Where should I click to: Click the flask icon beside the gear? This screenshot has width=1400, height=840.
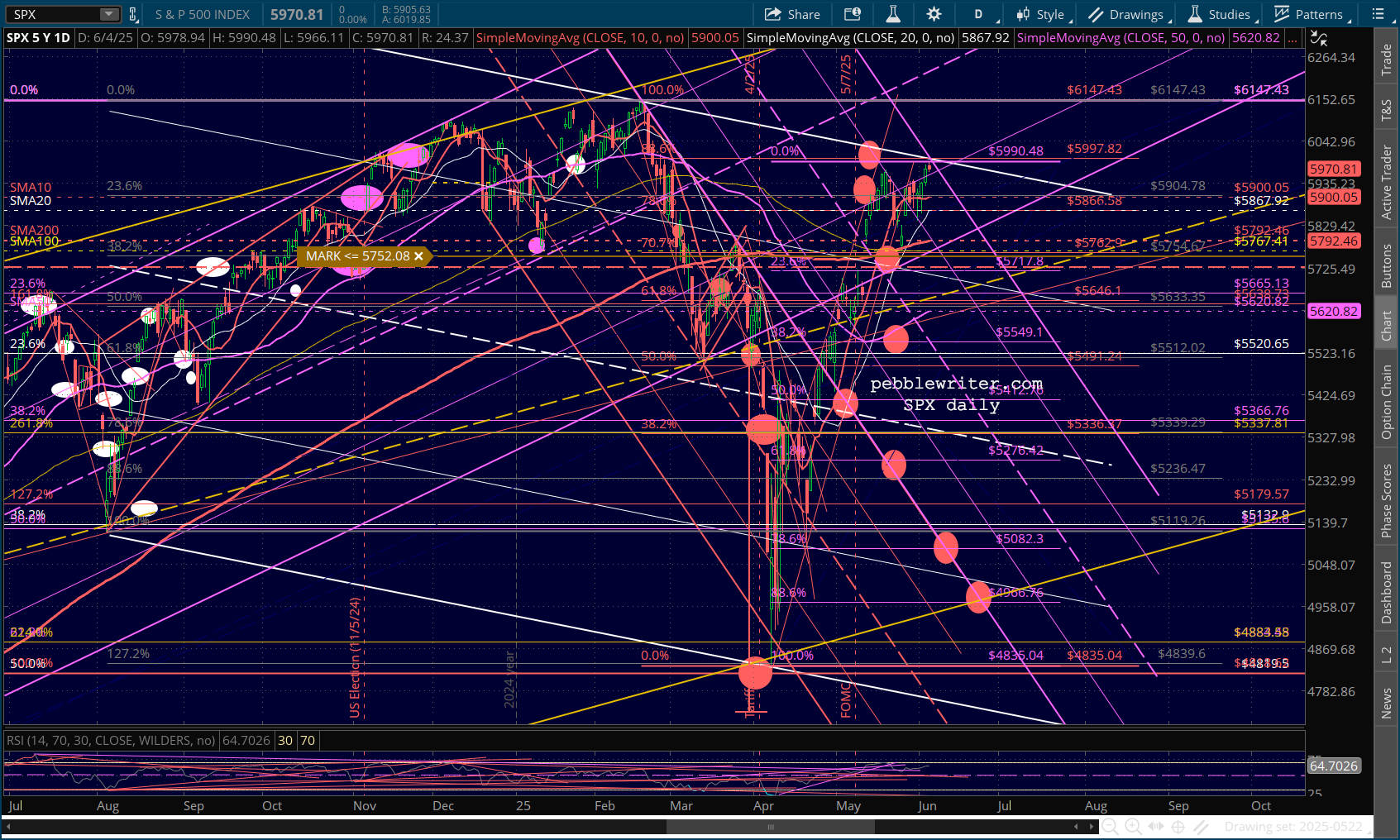[893, 14]
